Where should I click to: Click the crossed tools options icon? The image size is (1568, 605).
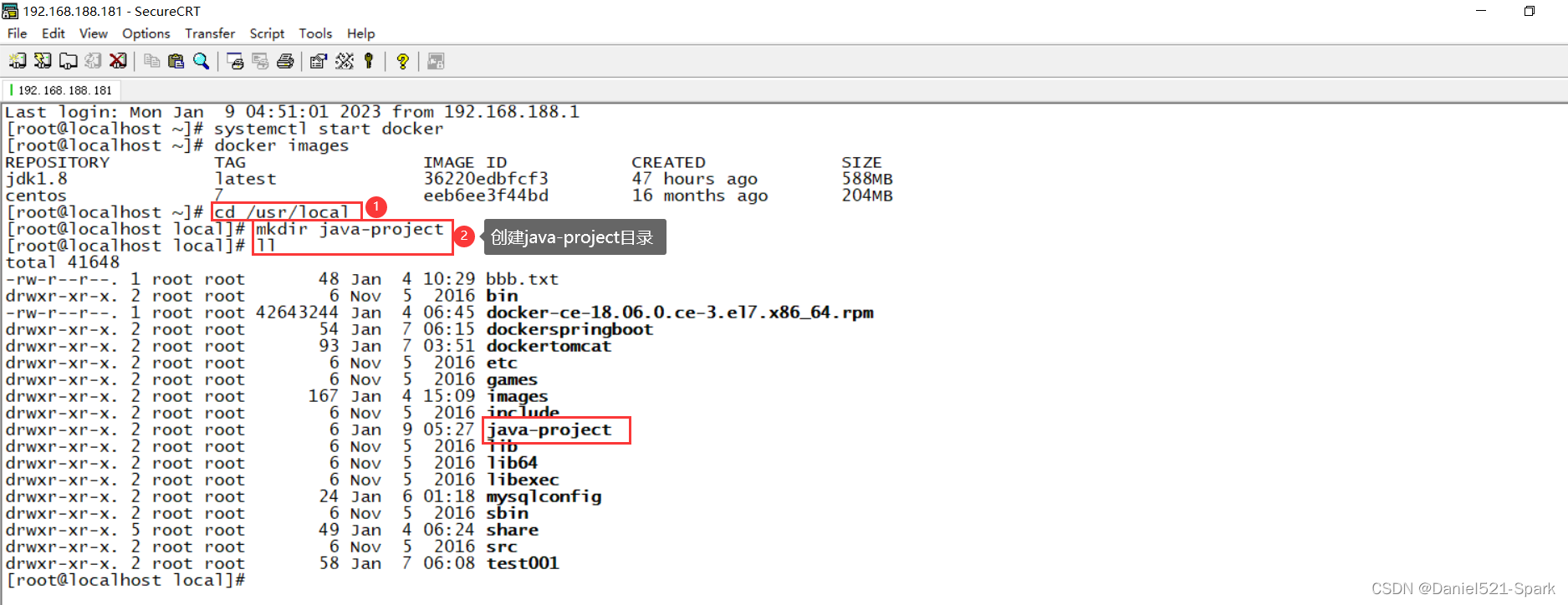click(x=344, y=61)
